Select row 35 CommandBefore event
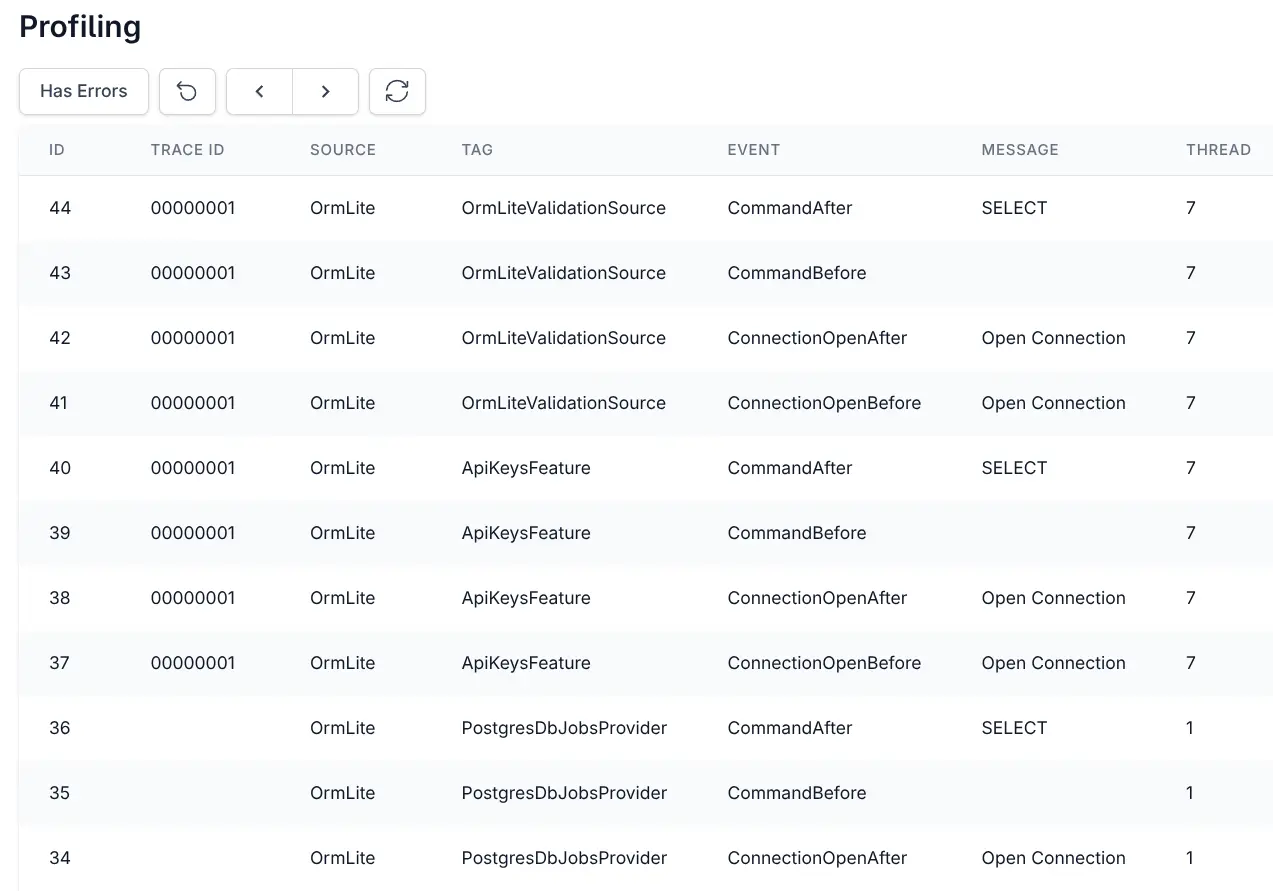 click(x=796, y=793)
